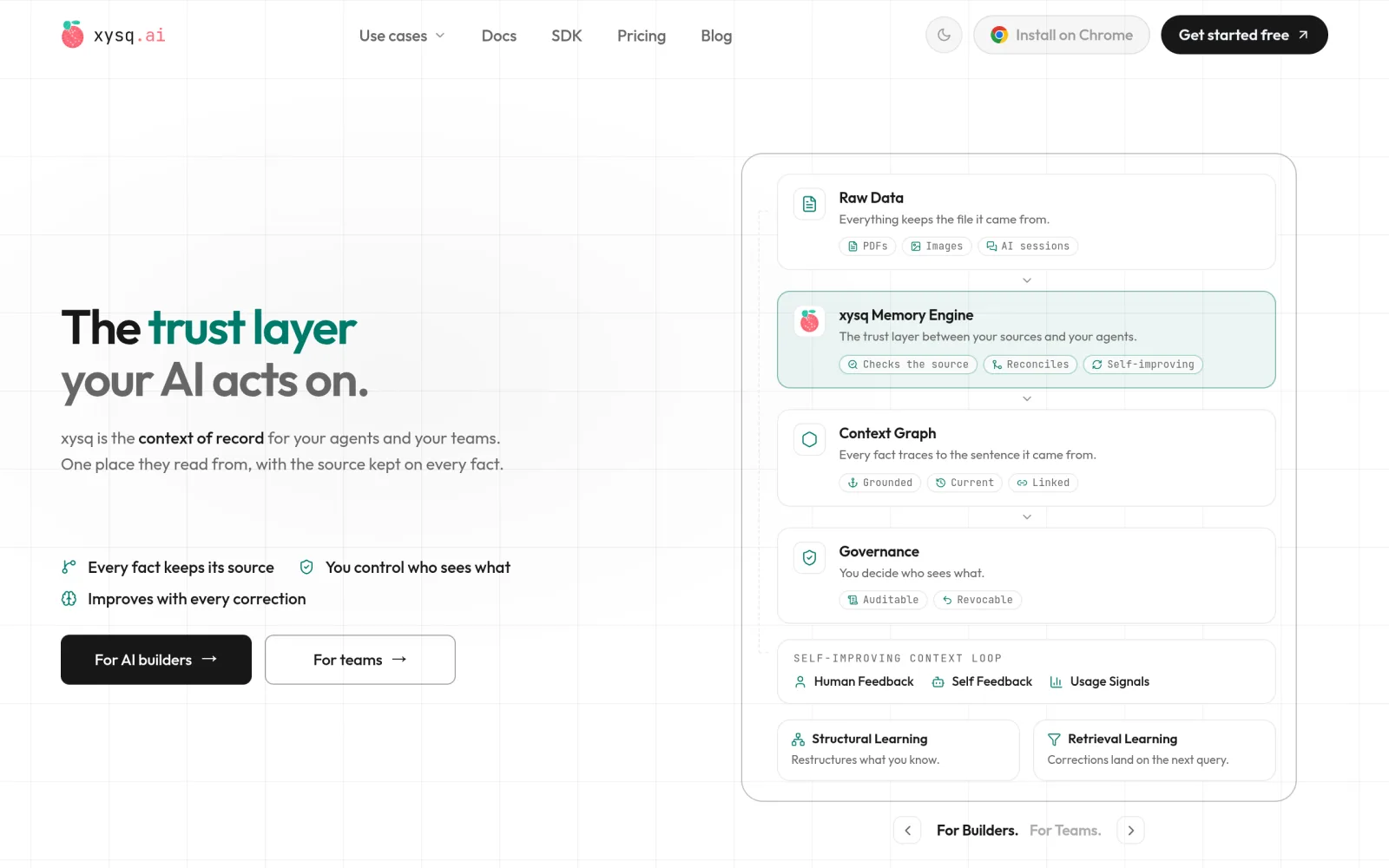Viewport: 1389px width, 868px height.
Task: Click chevron below xysq Memory Engine card
Action: tap(1027, 398)
